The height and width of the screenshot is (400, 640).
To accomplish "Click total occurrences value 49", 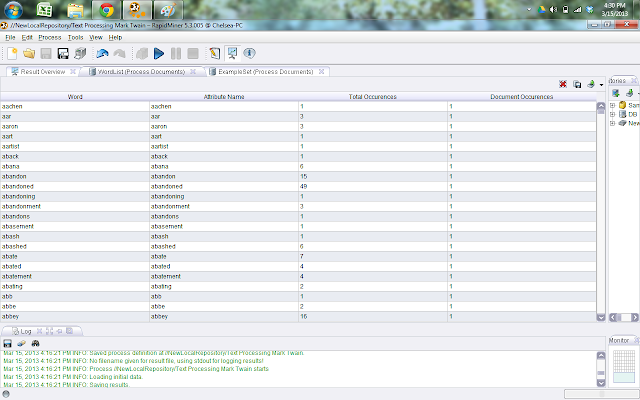I will (303, 187).
